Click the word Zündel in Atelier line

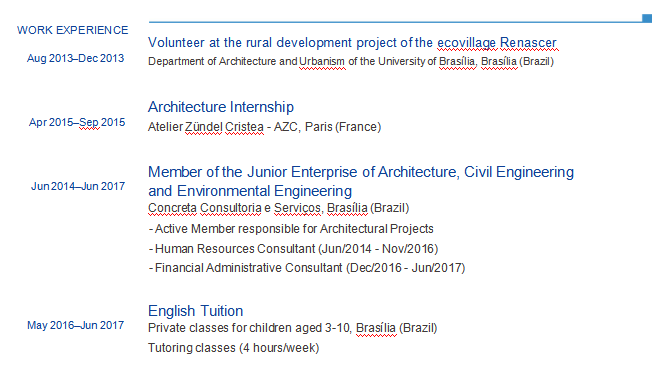click(x=204, y=127)
